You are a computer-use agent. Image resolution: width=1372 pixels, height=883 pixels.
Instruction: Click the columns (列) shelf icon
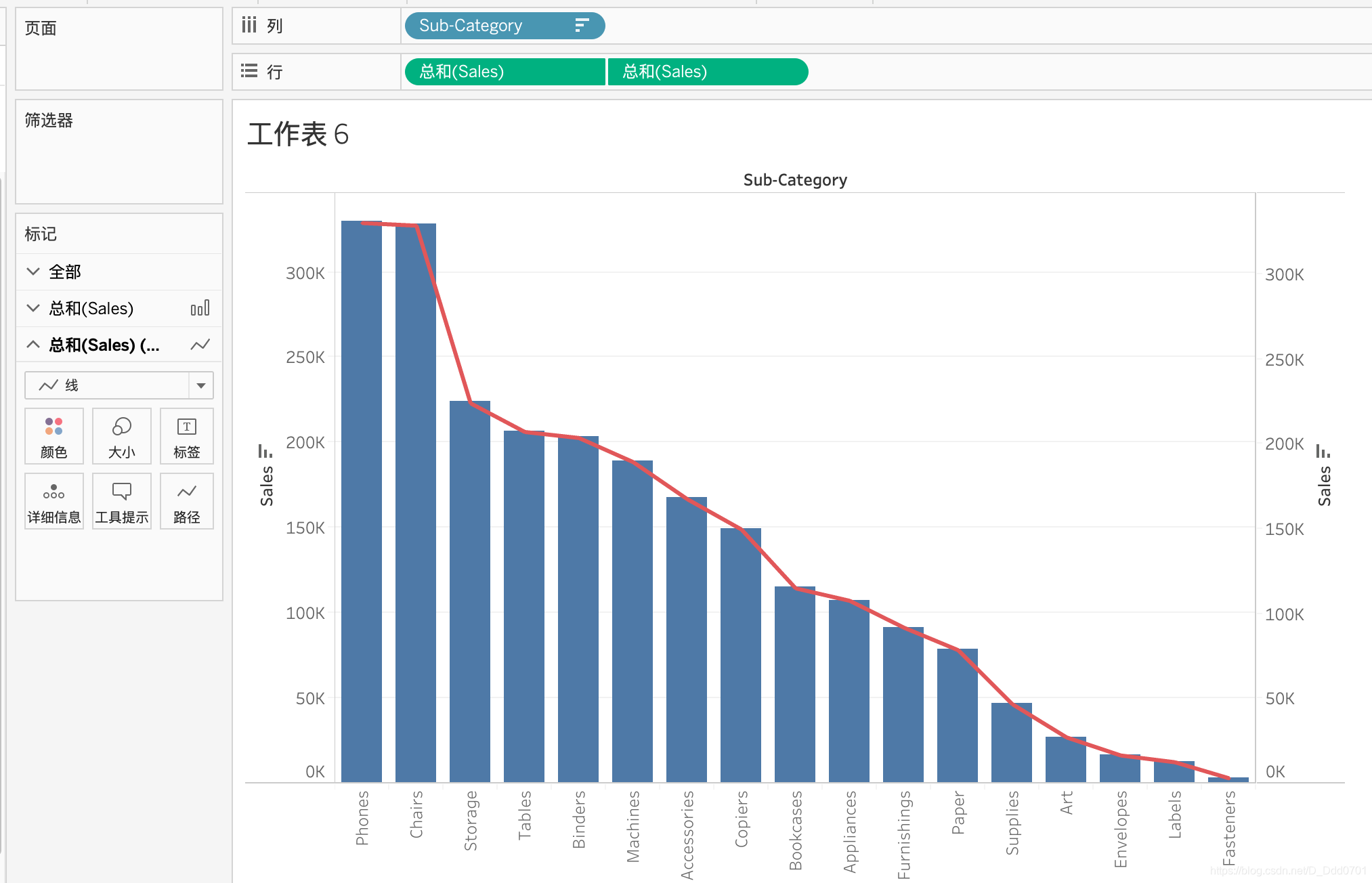click(249, 26)
